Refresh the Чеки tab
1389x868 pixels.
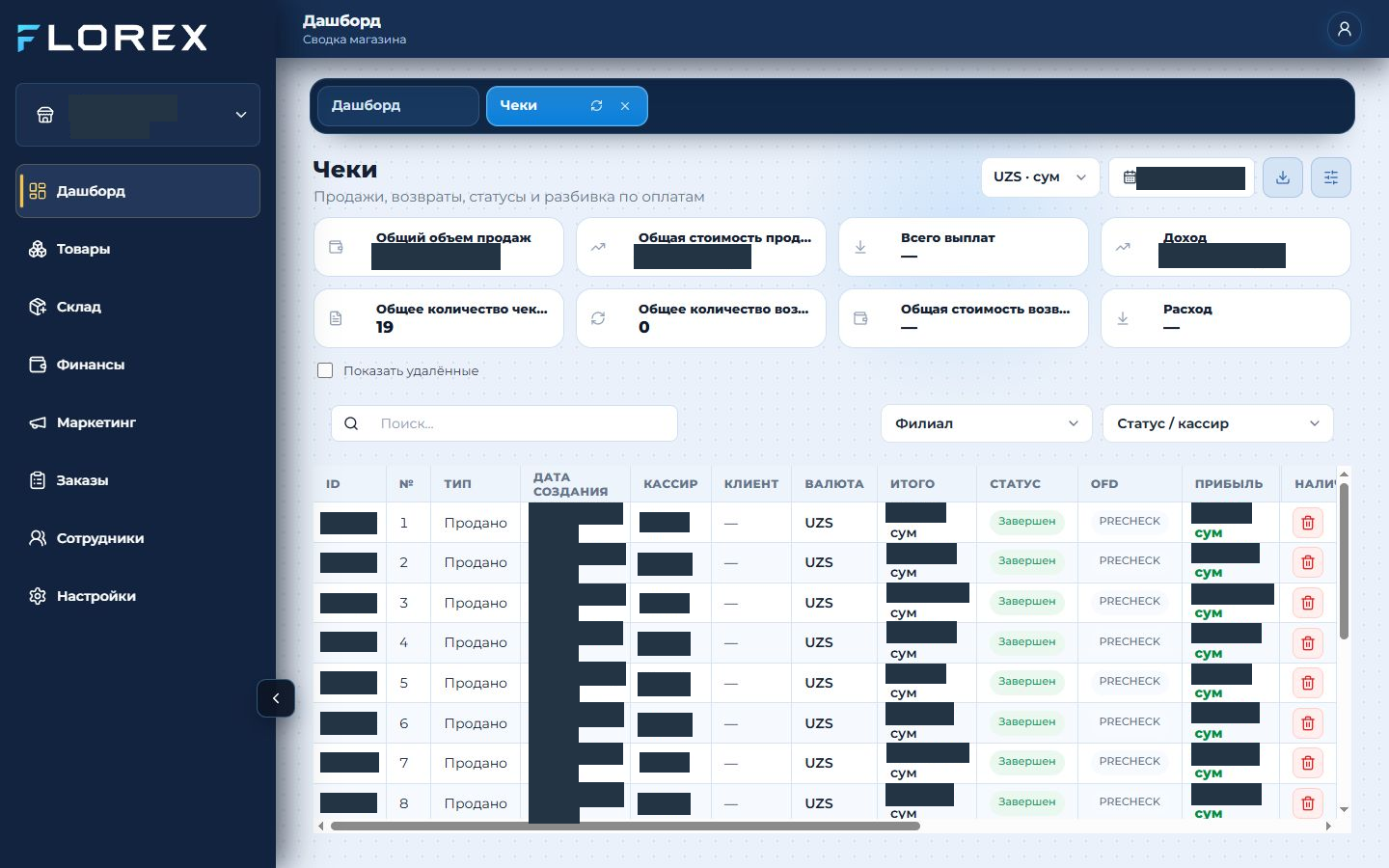(x=596, y=106)
